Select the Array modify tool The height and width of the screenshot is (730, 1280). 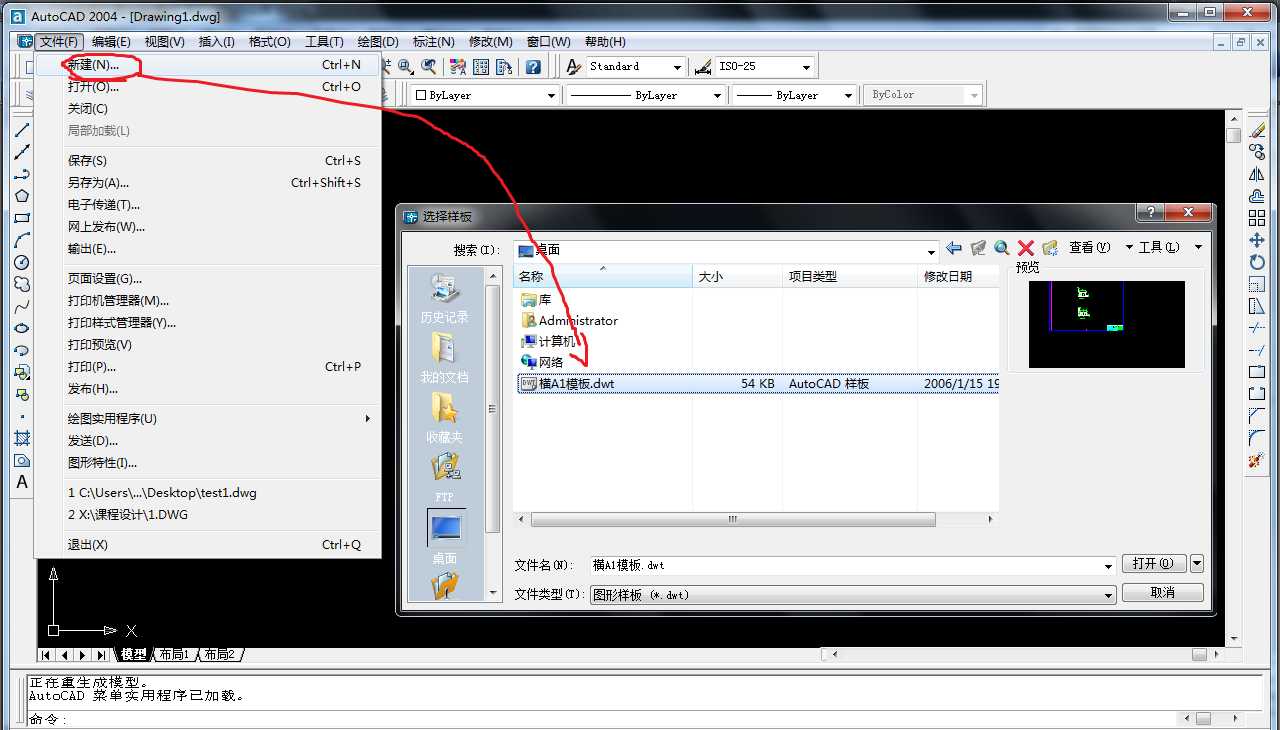[x=1257, y=218]
